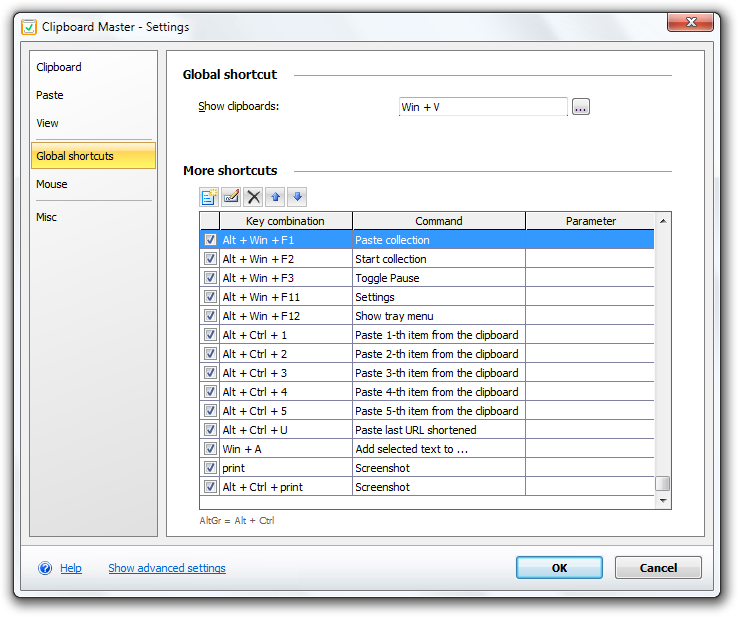This screenshot has height=617, width=739.
Task: Toggle checkbox for Alt + Win + F11
Action: [210, 296]
